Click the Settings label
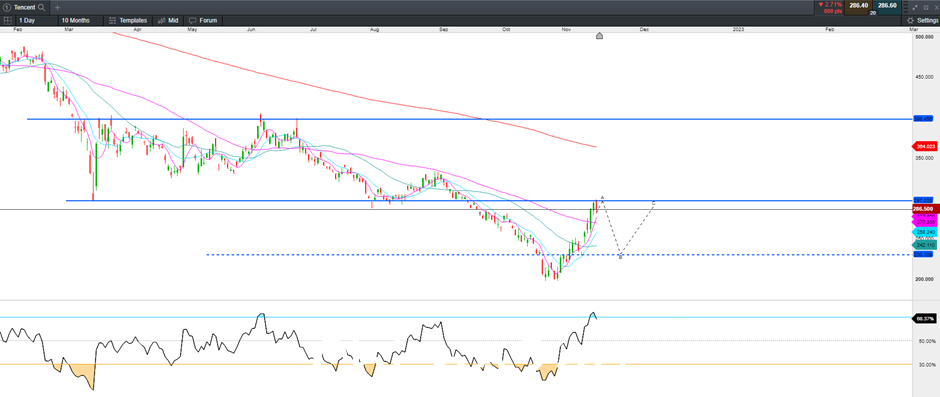The image size is (940, 397). click(x=928, y=20)
